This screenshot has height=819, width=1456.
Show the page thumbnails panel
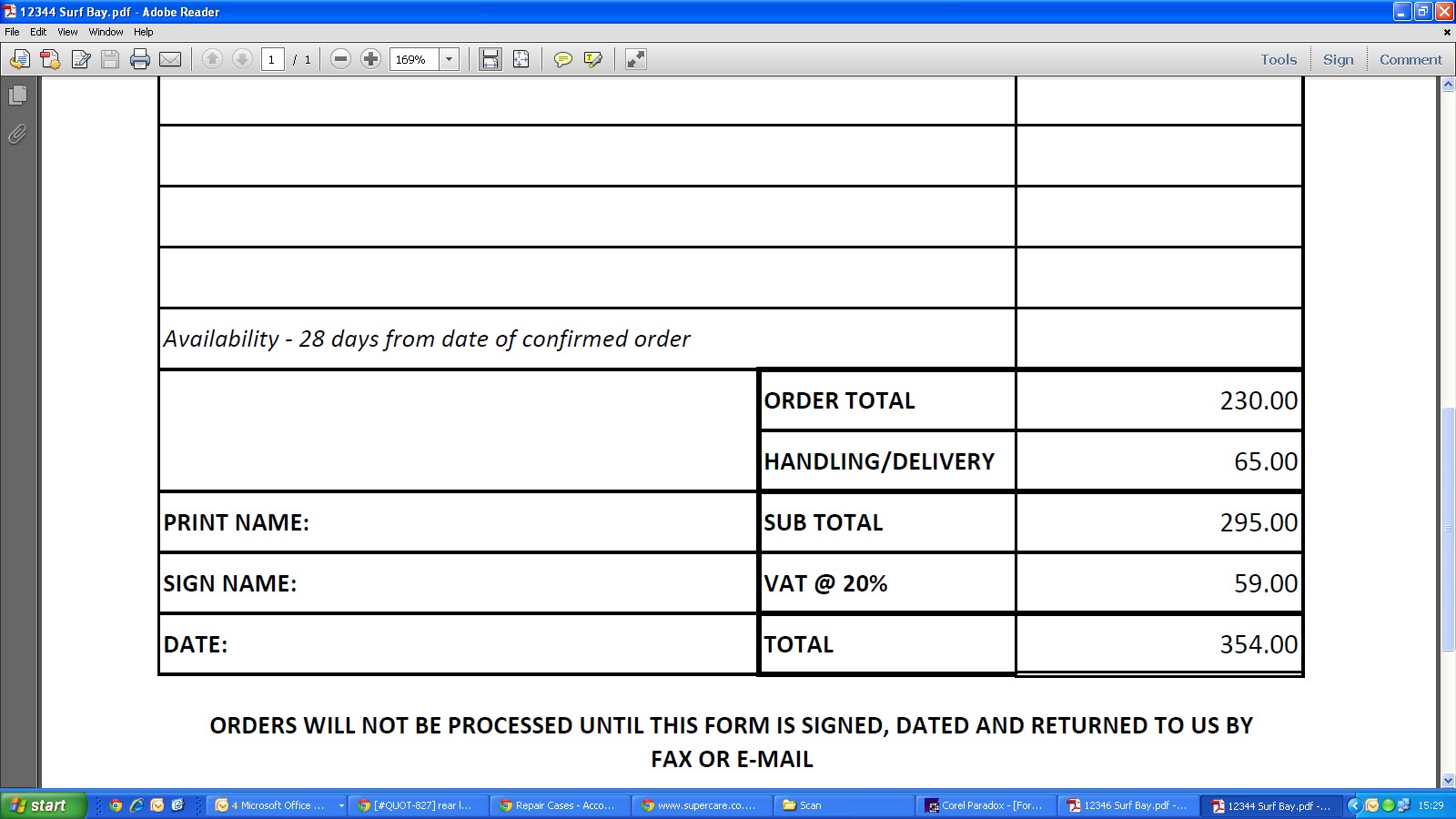[17, 95]
